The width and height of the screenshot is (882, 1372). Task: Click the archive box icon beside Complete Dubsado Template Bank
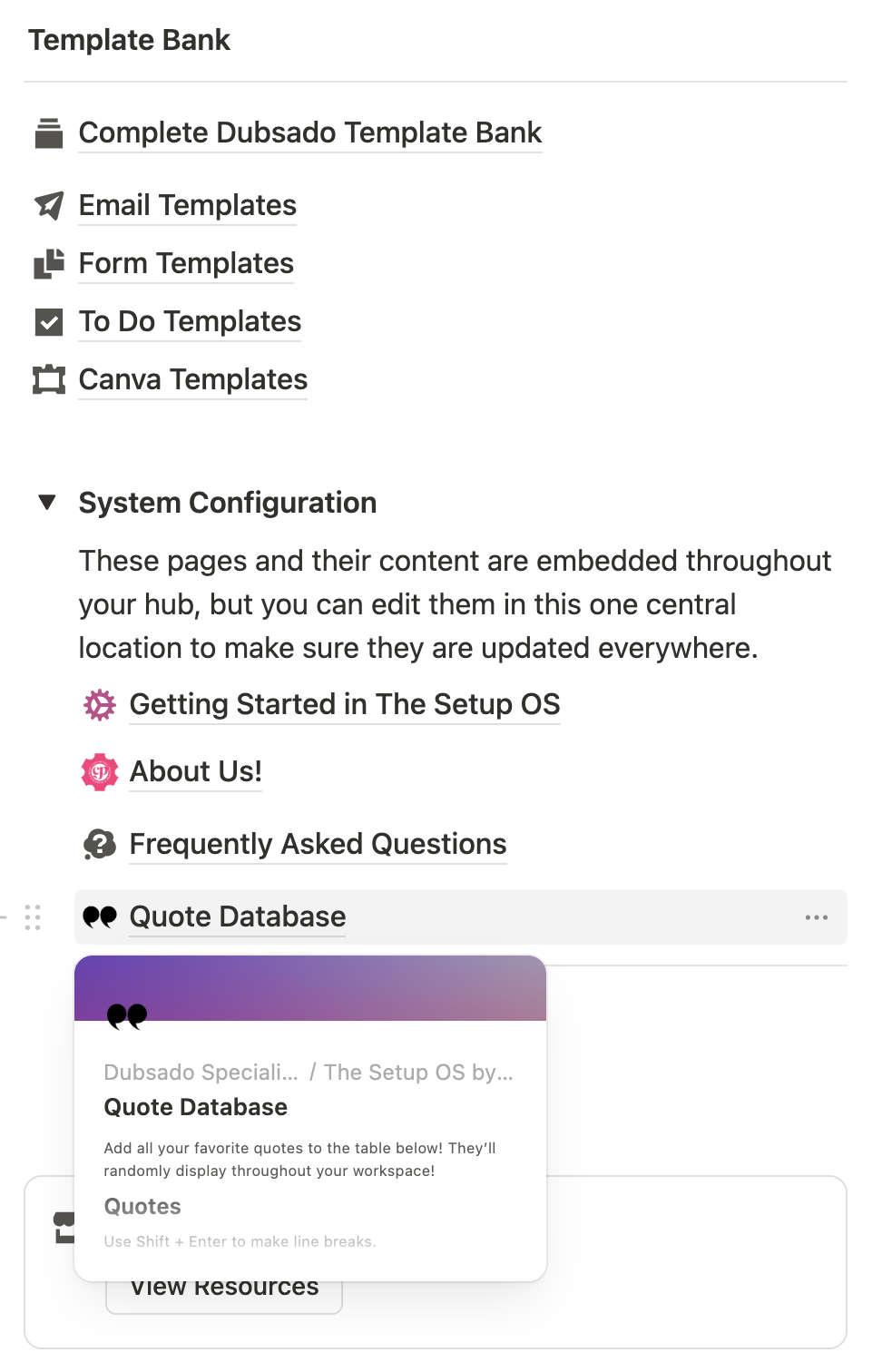click(49, 133)
